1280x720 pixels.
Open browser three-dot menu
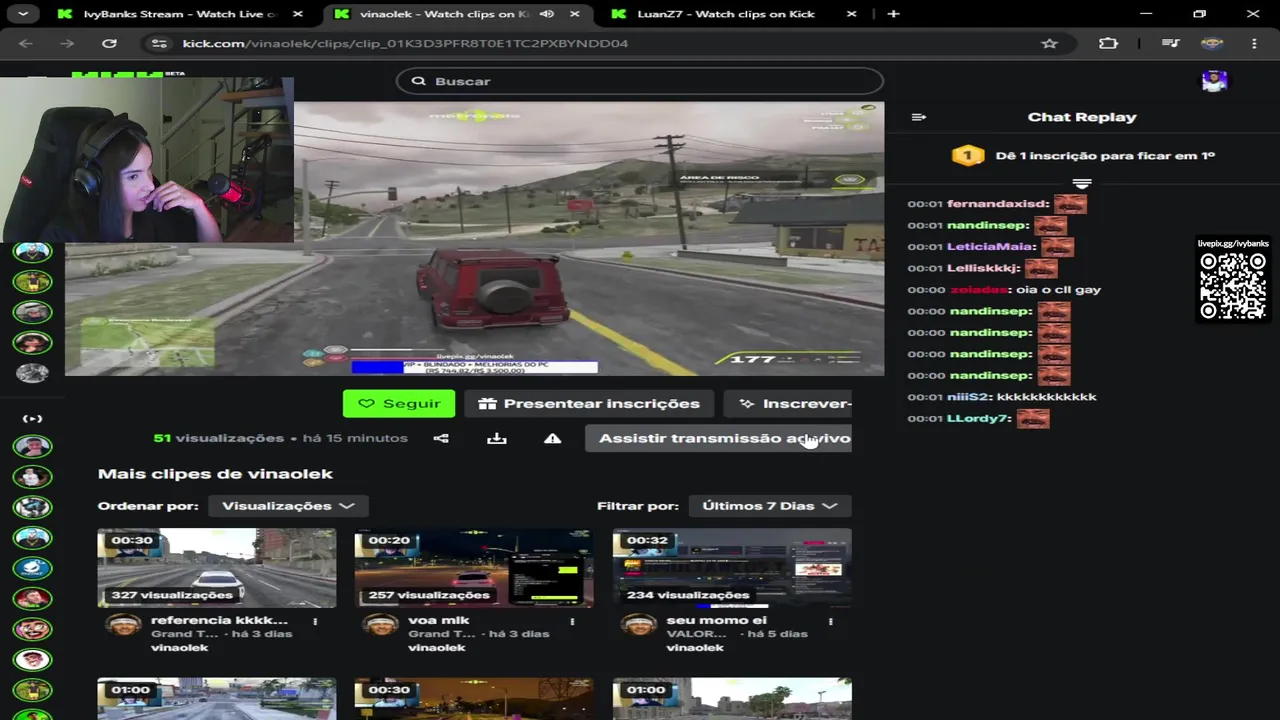(1254, 44)
